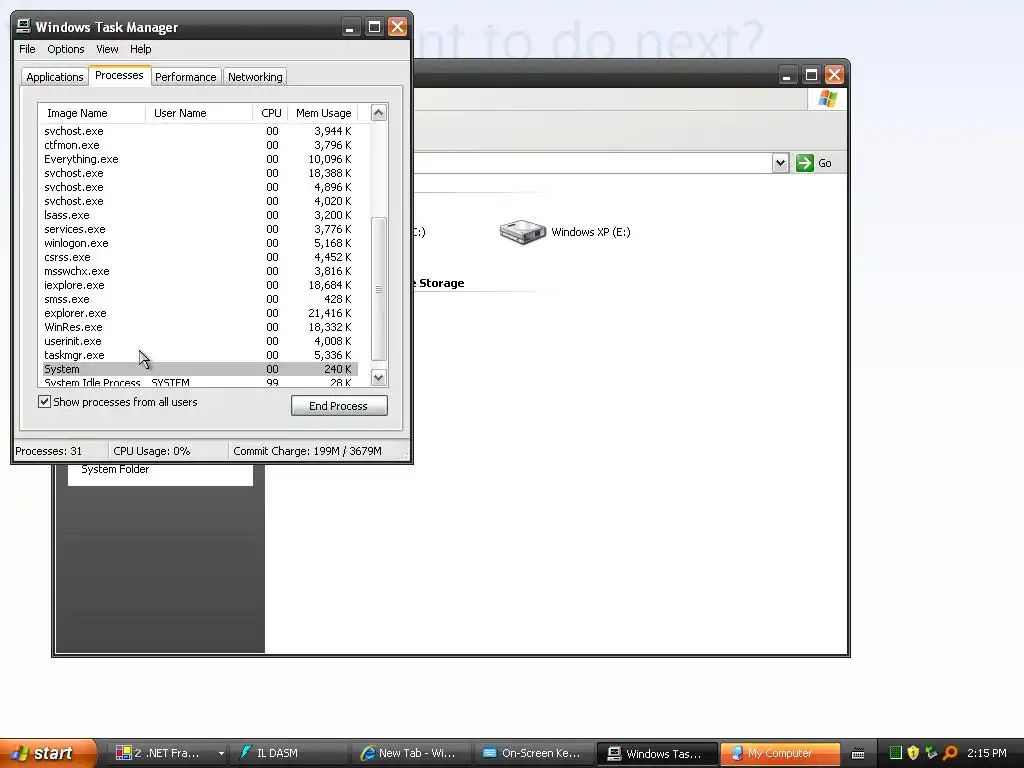Click the green Go arrow in My Computer
The width and height of the screenshot is (1024, 768).
[x=805, y=163]
